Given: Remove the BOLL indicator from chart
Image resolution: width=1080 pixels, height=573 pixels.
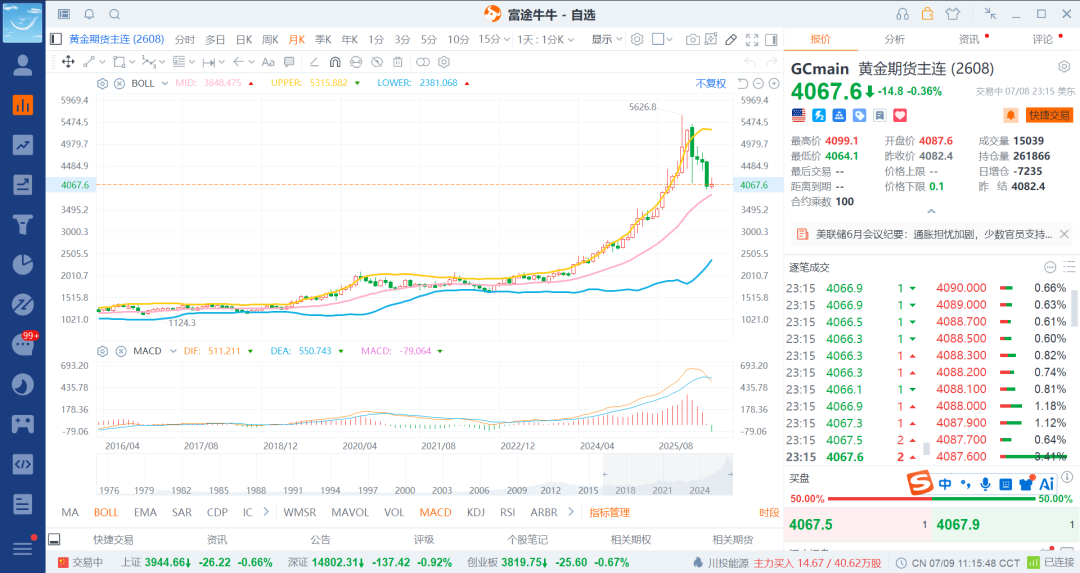Looking at the screenshot, I should pos(119,83).
